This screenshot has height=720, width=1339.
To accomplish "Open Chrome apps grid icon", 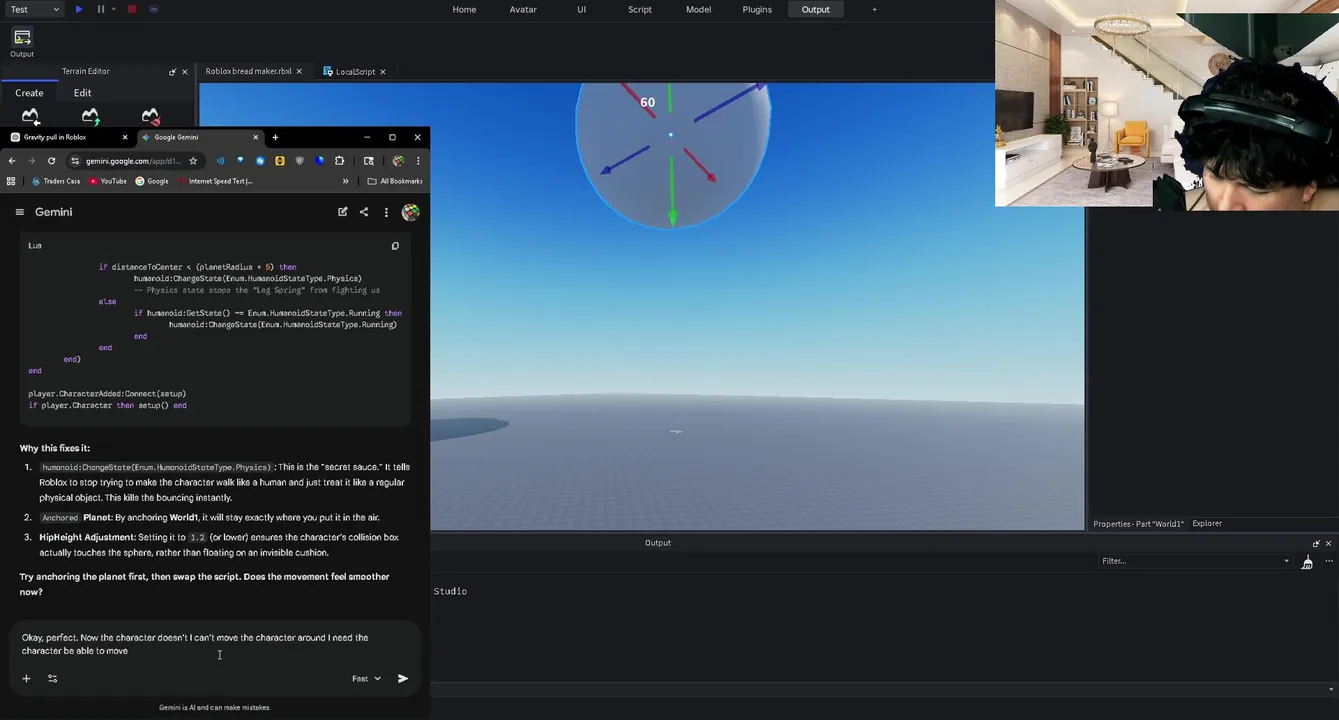I will click(x=11, y=181).
